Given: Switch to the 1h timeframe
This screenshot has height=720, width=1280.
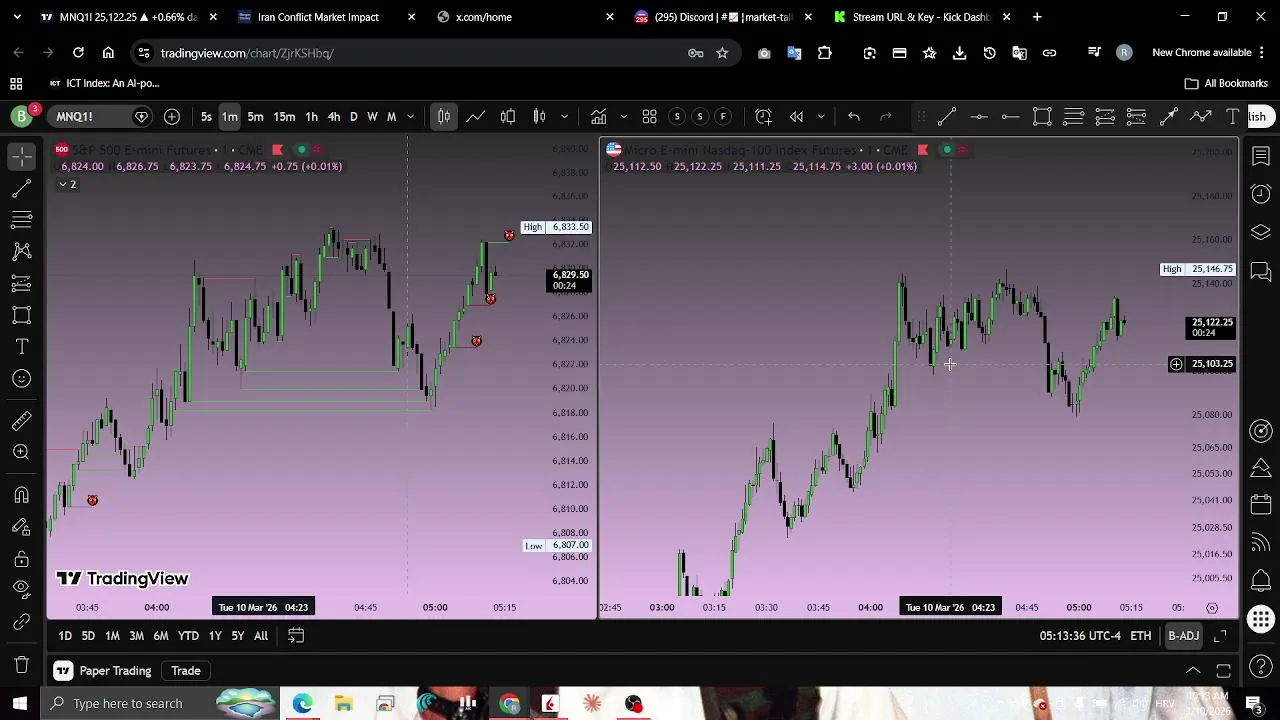Looking at the screenshot, I should [312, 117].
